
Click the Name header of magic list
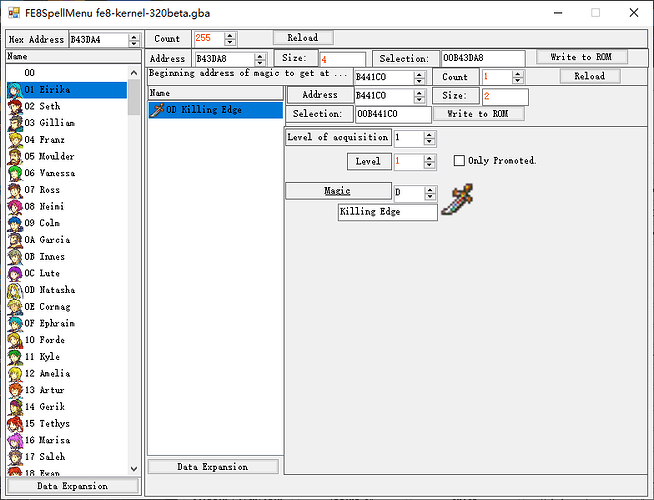click(x=215, y=93)
